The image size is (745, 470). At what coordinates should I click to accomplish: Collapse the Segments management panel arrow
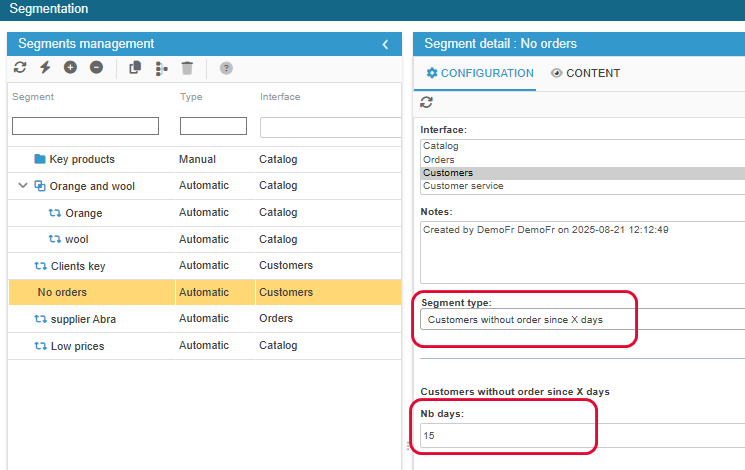pos(385,44)
